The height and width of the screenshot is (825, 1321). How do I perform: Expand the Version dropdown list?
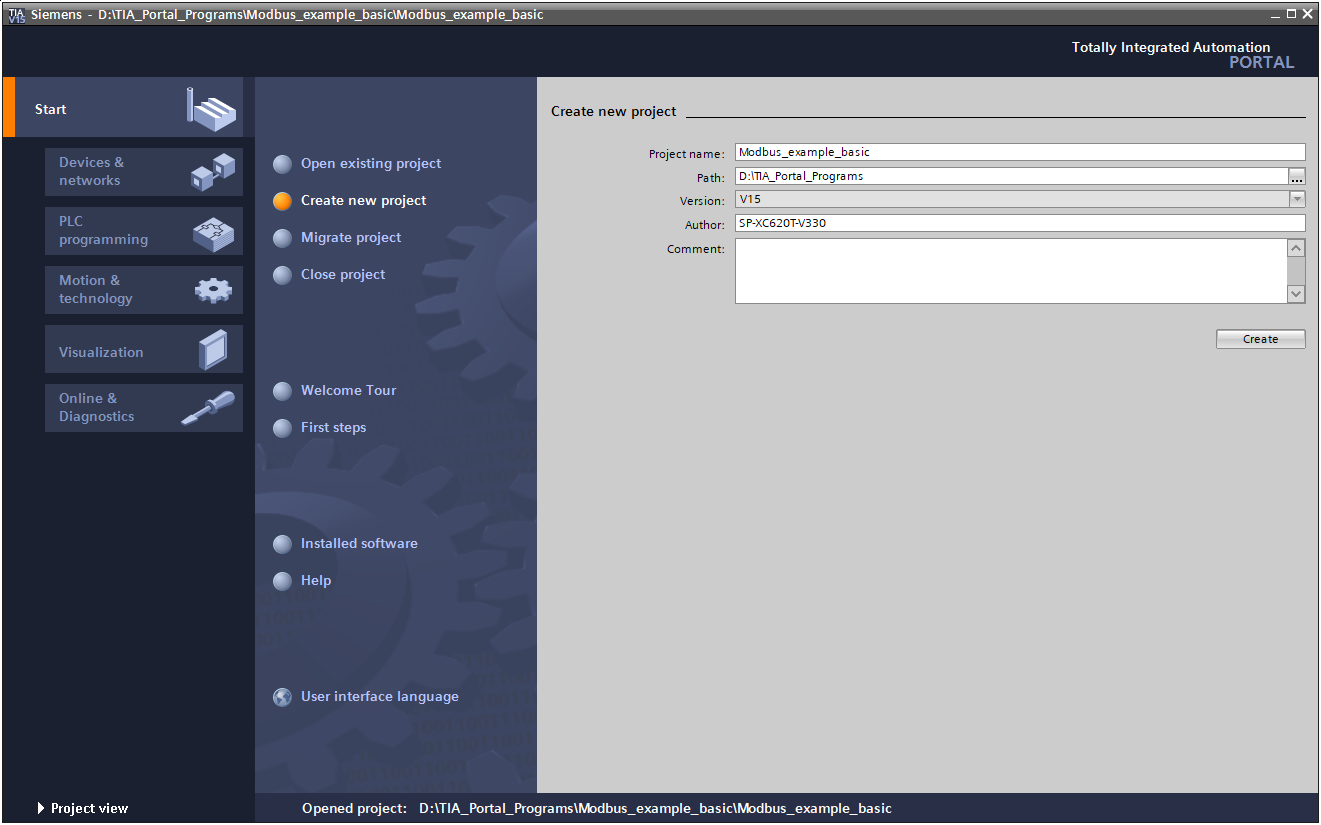[x=1296, y=199]
